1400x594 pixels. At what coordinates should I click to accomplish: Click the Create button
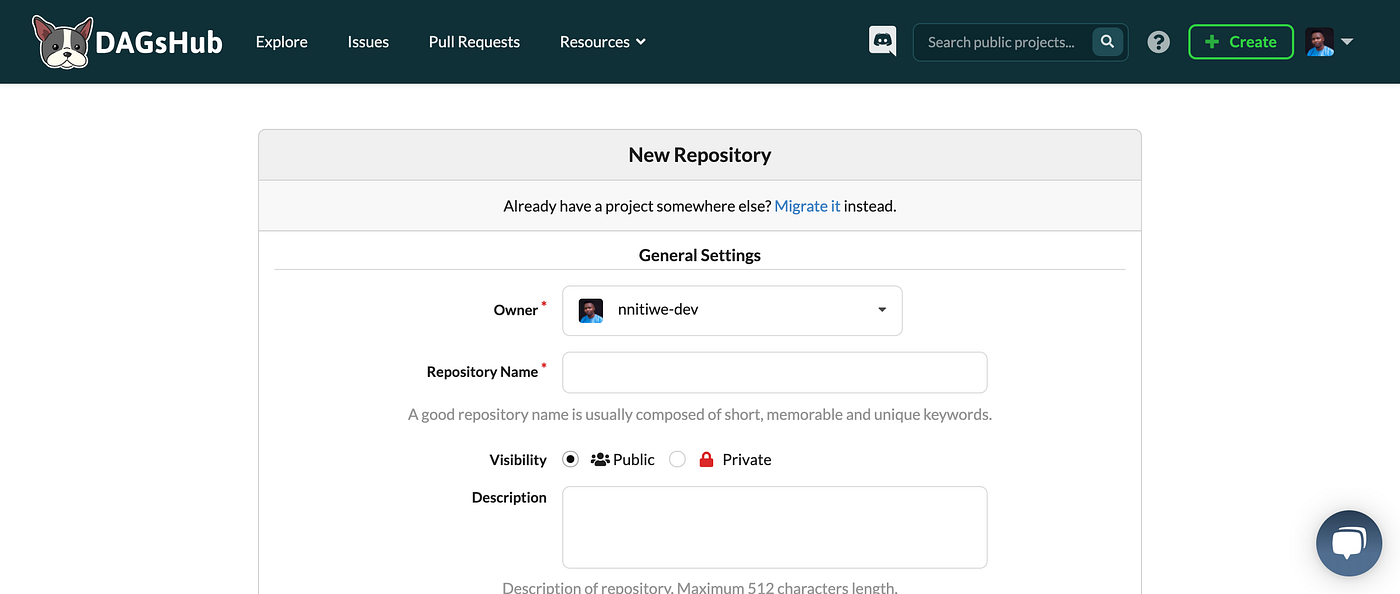pos(1240,42)
